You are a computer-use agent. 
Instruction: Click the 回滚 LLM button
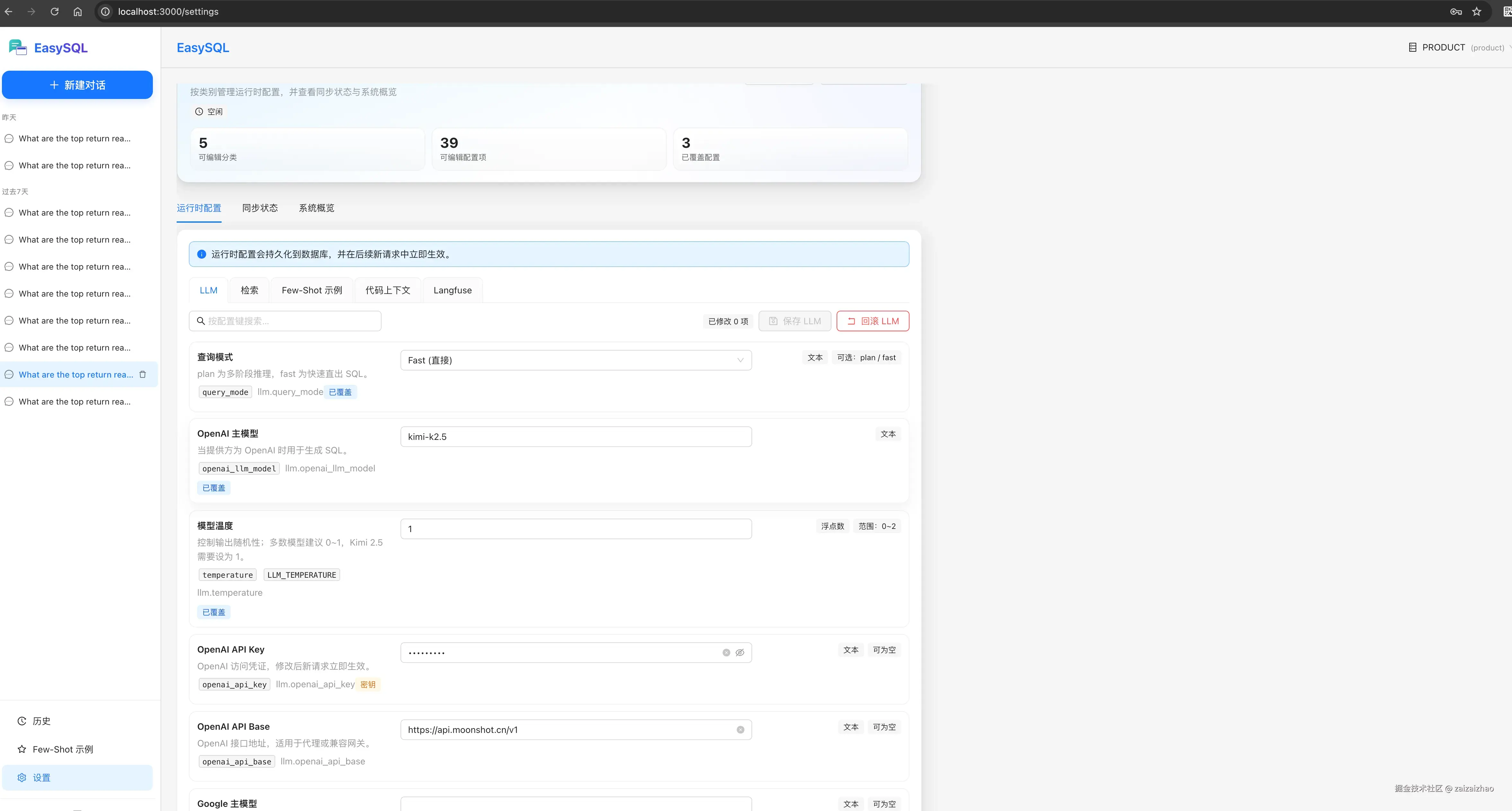click(872, 321)
